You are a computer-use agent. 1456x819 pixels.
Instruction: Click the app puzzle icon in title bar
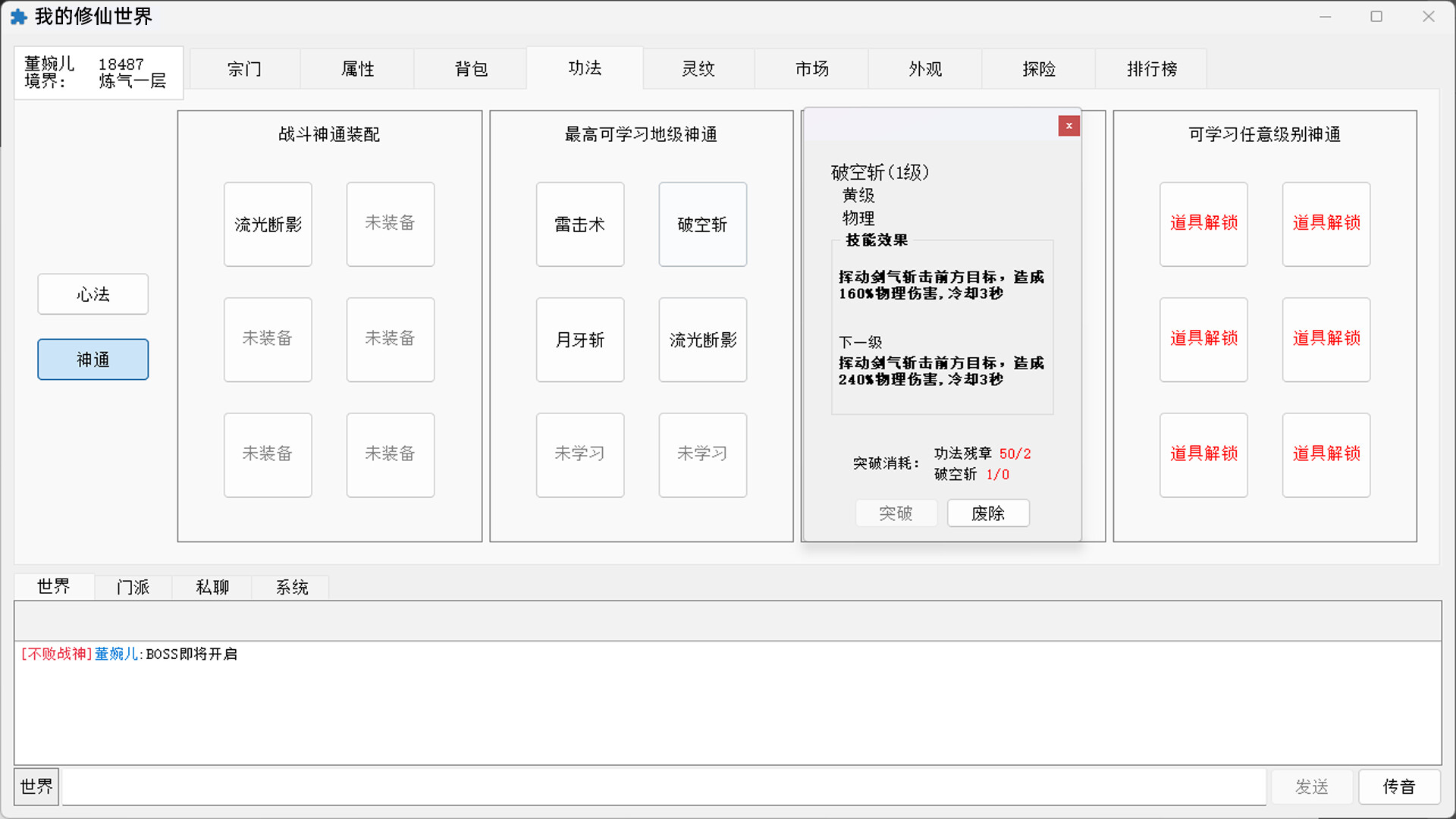(x=17, y=16)
